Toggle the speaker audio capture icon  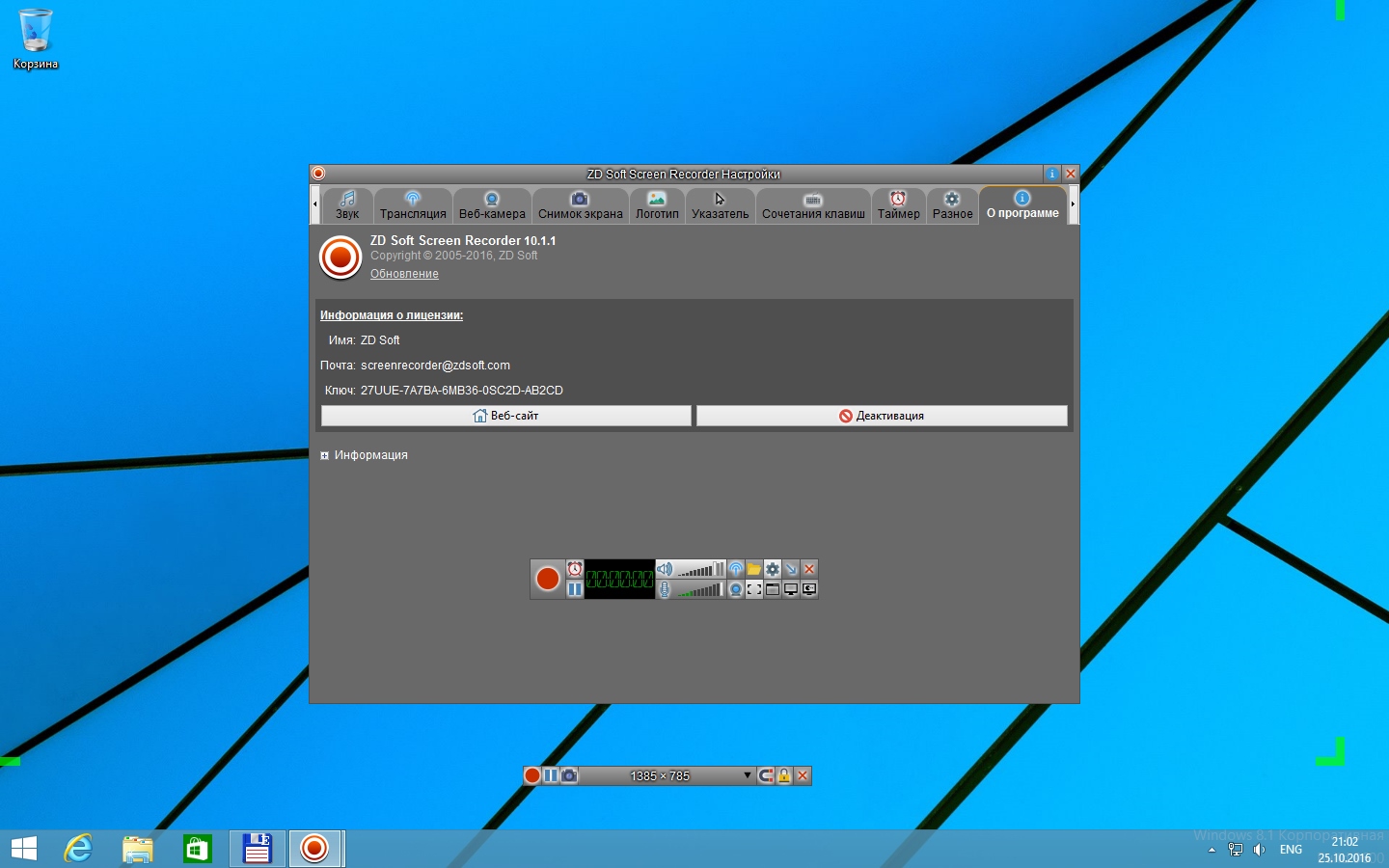(665, 569)
